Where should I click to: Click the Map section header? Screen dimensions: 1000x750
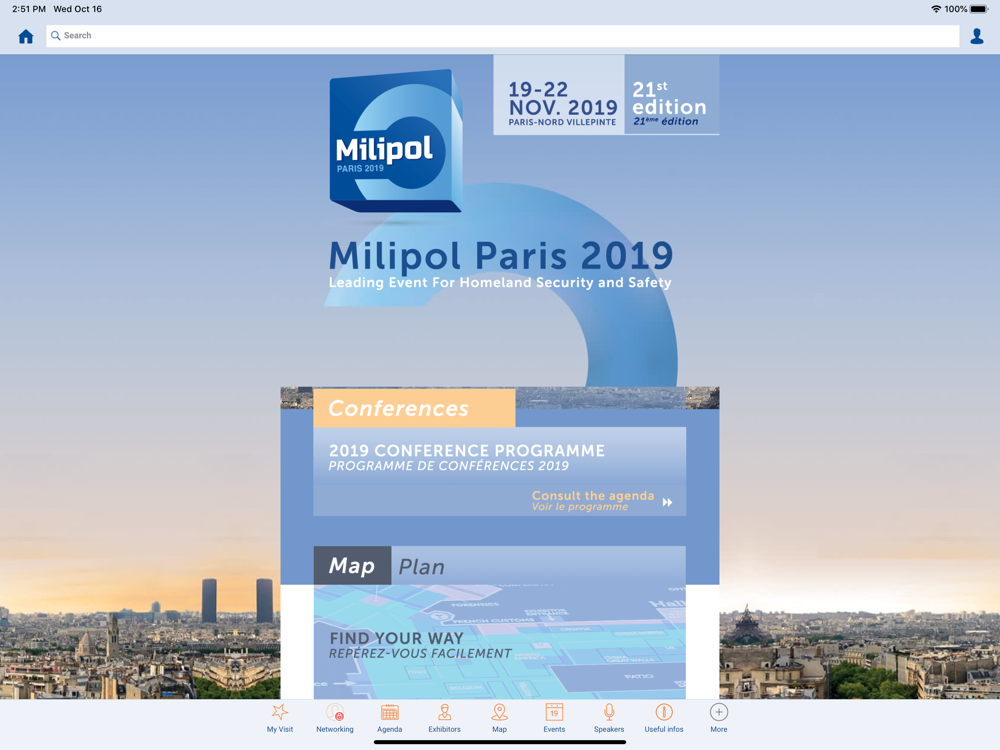point(352,566)
